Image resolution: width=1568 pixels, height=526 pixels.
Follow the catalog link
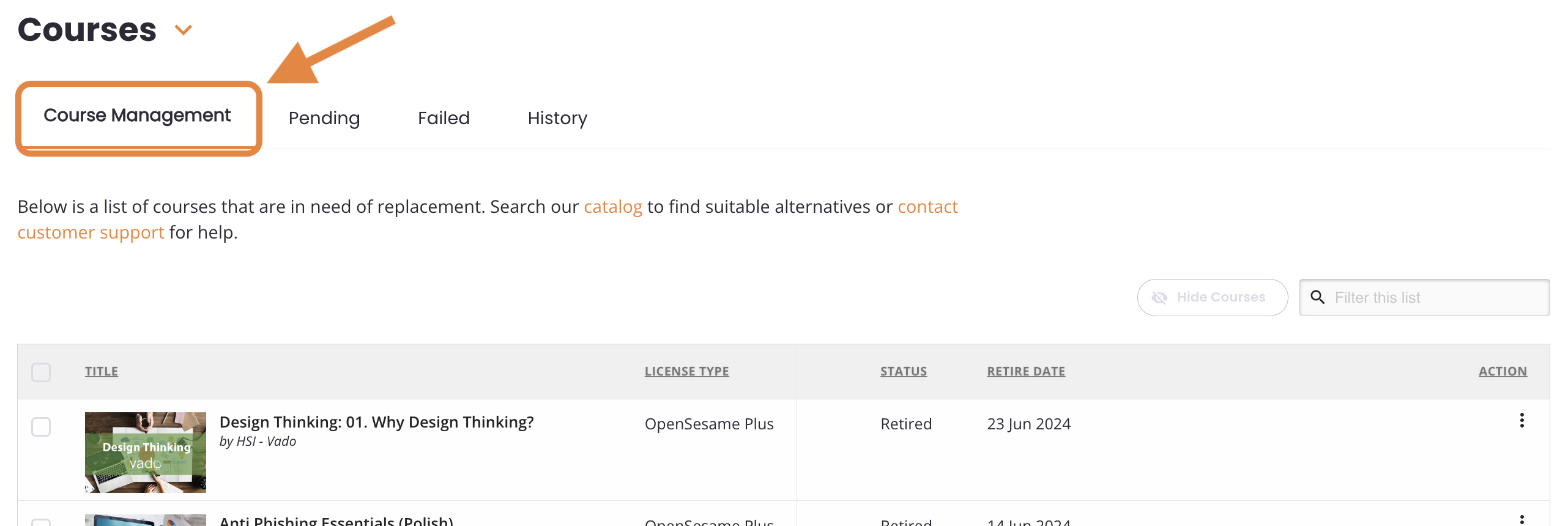coord(613,207)
